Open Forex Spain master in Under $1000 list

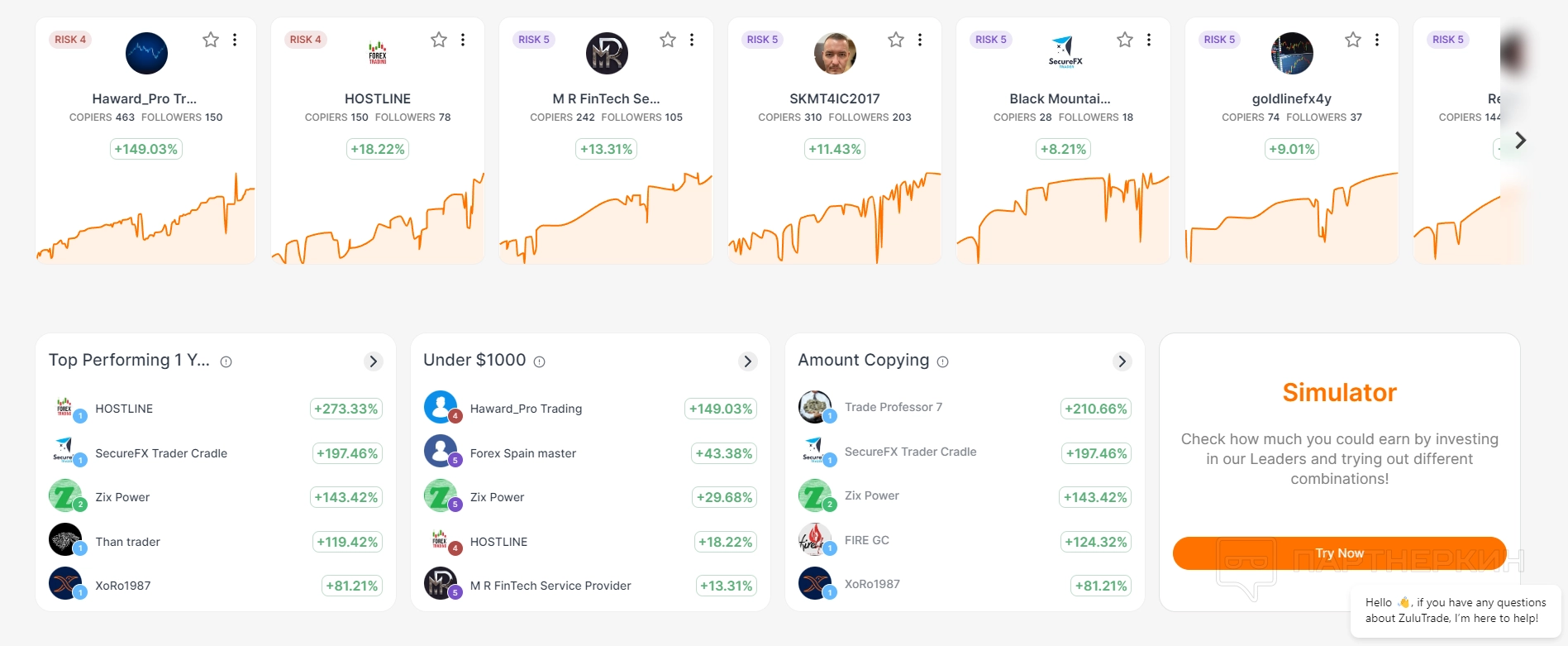click(523, 453)
